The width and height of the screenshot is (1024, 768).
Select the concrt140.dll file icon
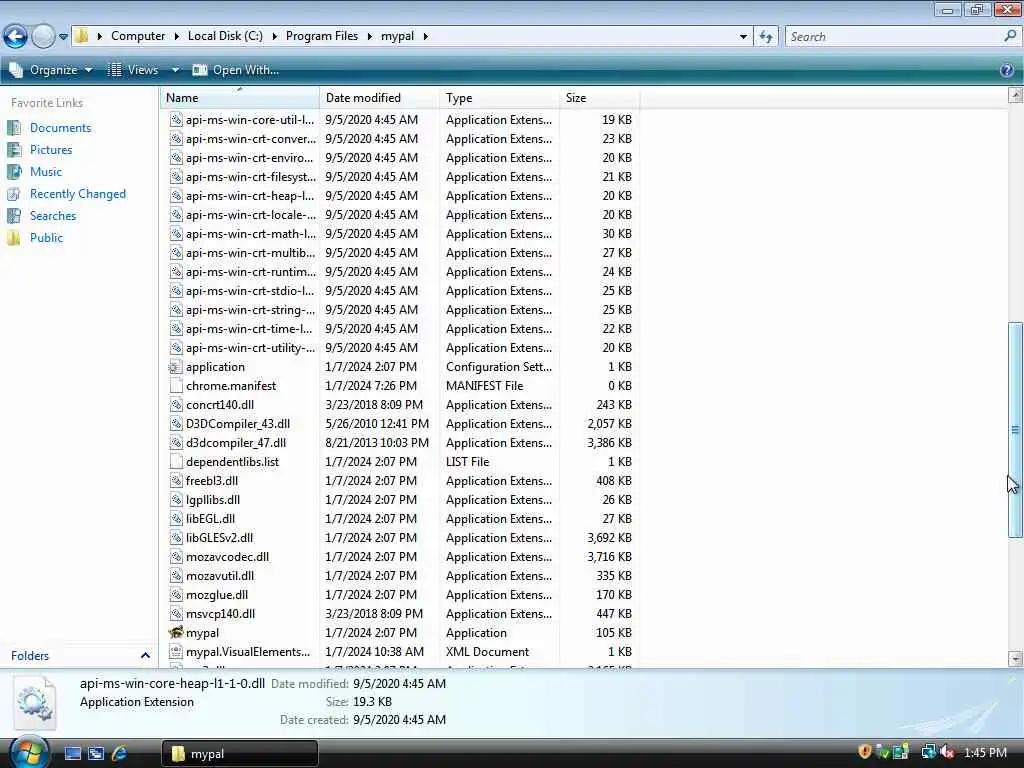176,405
